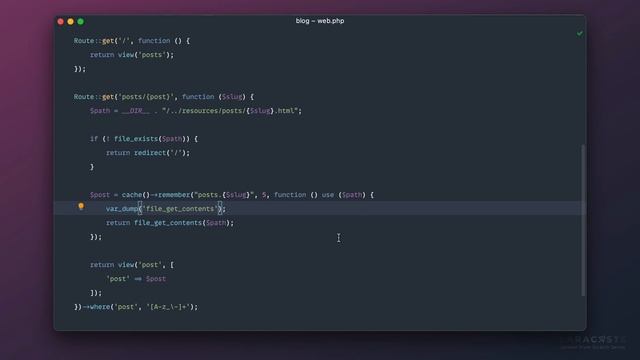Screen dimensions: 640x360
Task: Click the 'return file_get_contents($path)' line
Action: (170, 223)
